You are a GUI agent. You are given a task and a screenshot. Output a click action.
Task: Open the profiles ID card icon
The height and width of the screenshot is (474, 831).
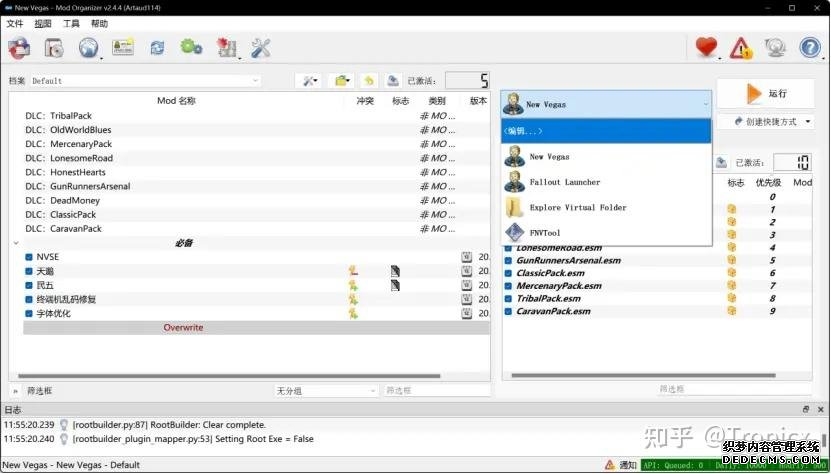[x=123, y=47]
